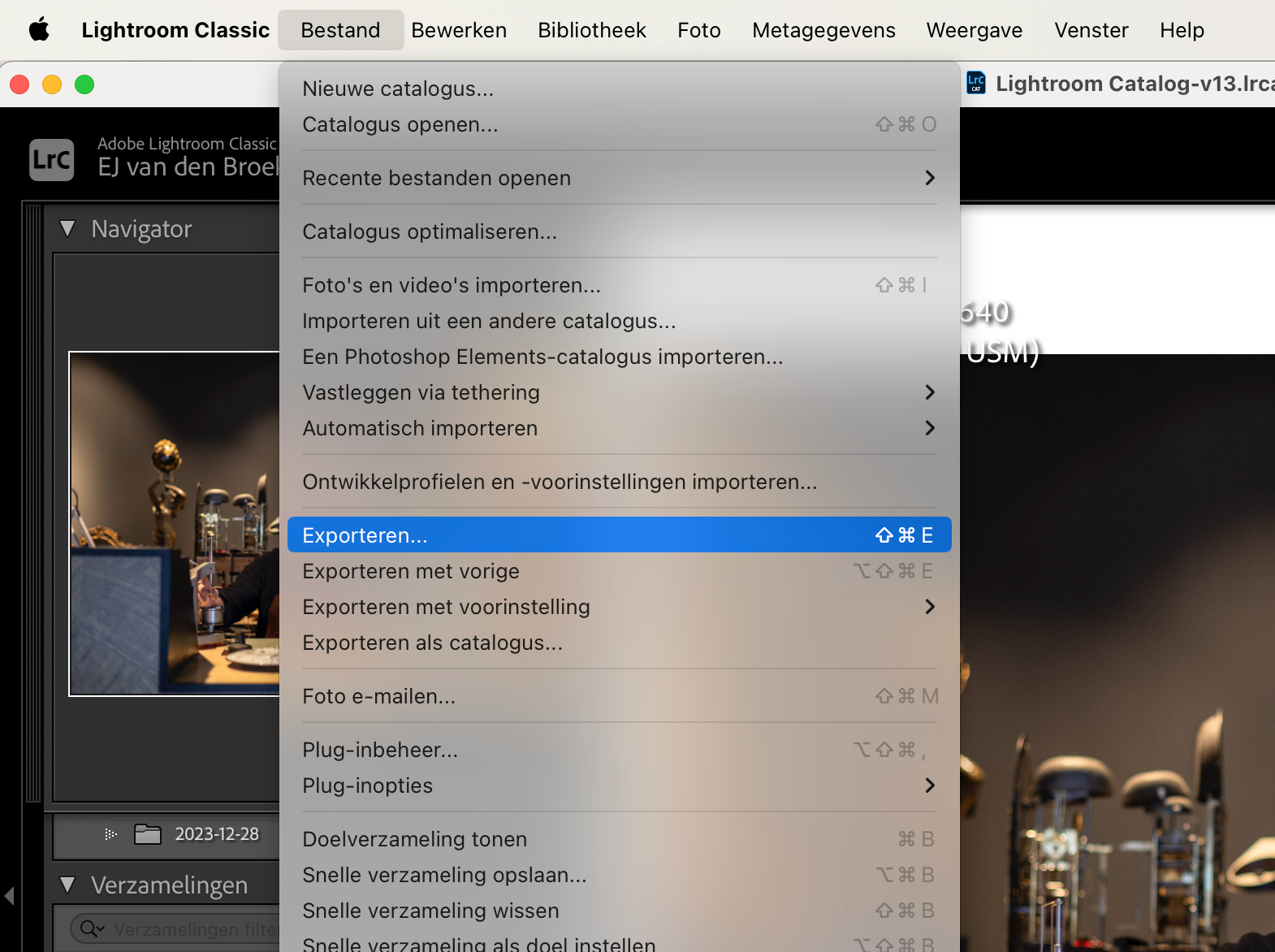The height and width of the screenshot is (952, 1275).
Task: Open the Help menu
Action: pos(1182,30)
